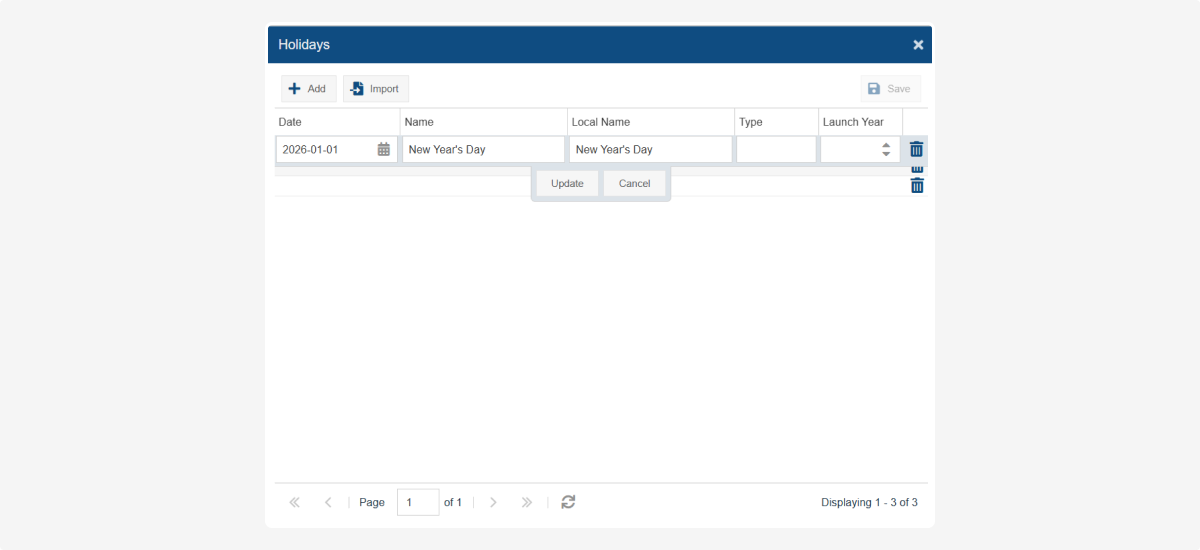1200x550 pixels.
Task: Click the page number input box
Action: [x=417, y=503]
